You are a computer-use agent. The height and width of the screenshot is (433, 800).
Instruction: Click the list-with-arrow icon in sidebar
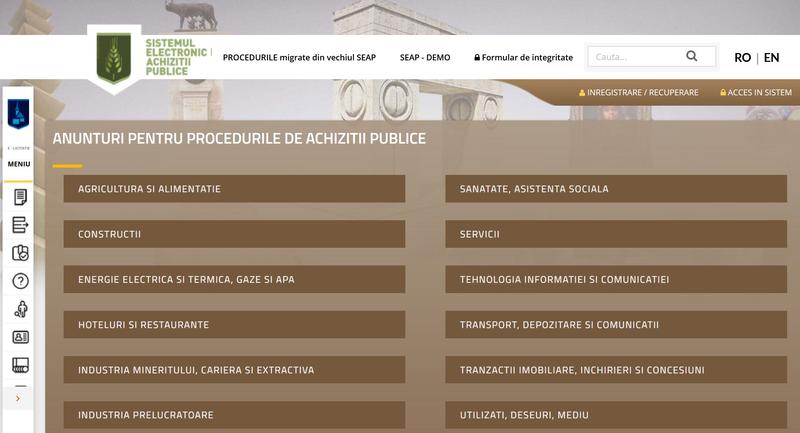click(19, 225)
